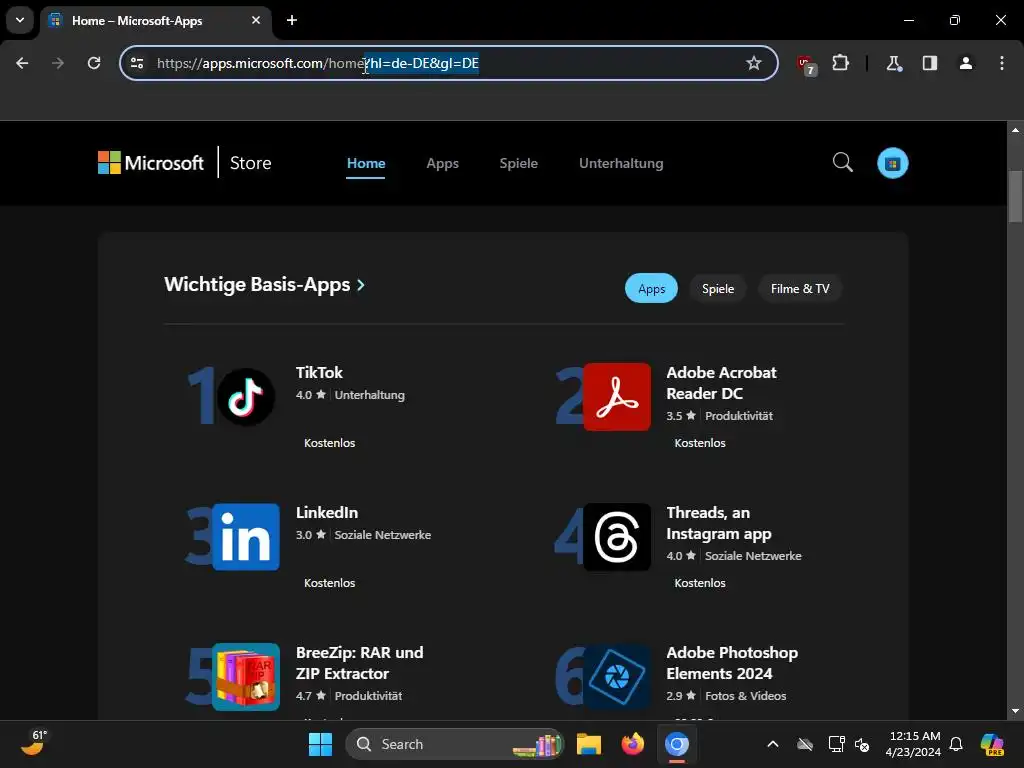Image resolution: width=1024 pixels, height=768 pixels.
Task: Go back to the previous page
Action: pyautogui.click(x=22, y=63)
